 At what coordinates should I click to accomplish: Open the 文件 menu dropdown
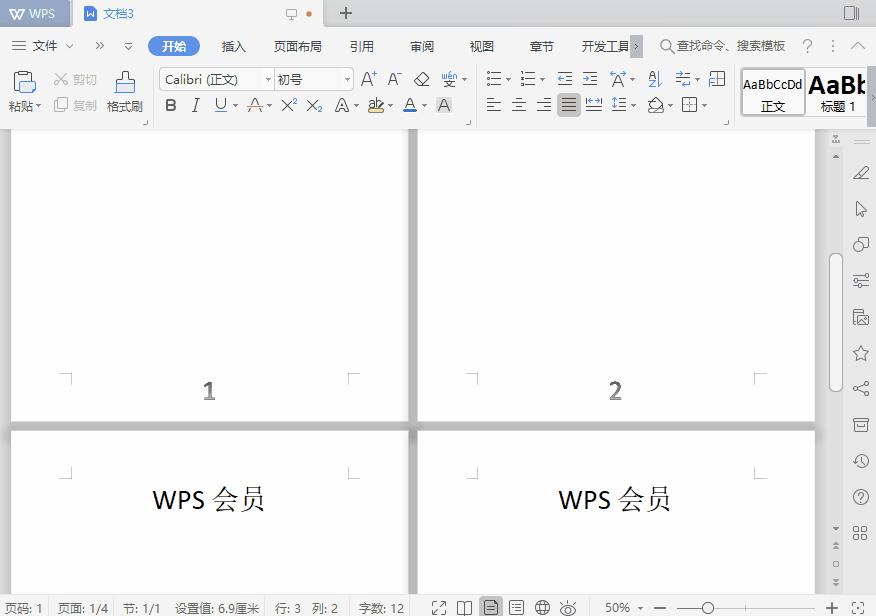click(43, 46)
